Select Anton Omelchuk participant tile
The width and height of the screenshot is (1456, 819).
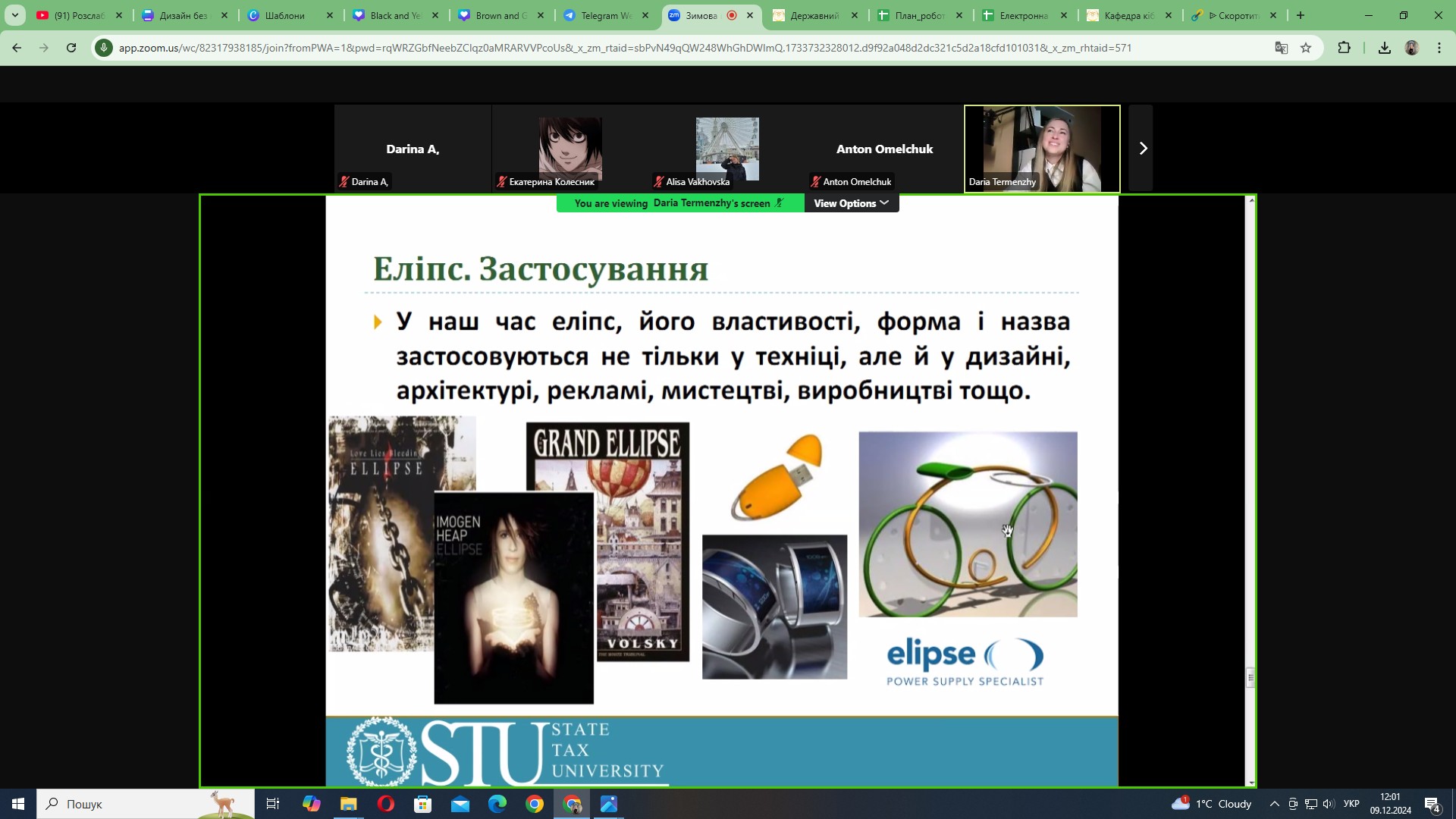pyautogui.click(x=884, y=149)
